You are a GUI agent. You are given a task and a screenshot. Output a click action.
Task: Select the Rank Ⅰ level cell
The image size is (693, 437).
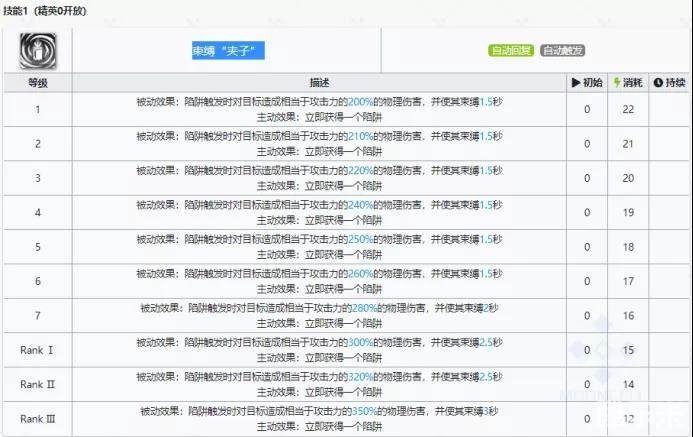click(x=36, y=349)
